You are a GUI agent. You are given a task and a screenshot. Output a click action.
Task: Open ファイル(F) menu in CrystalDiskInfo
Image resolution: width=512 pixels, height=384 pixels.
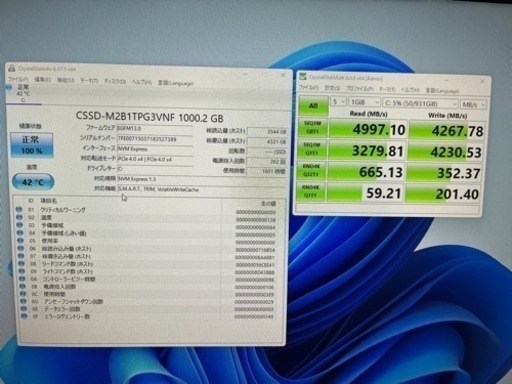pos(18,80)
